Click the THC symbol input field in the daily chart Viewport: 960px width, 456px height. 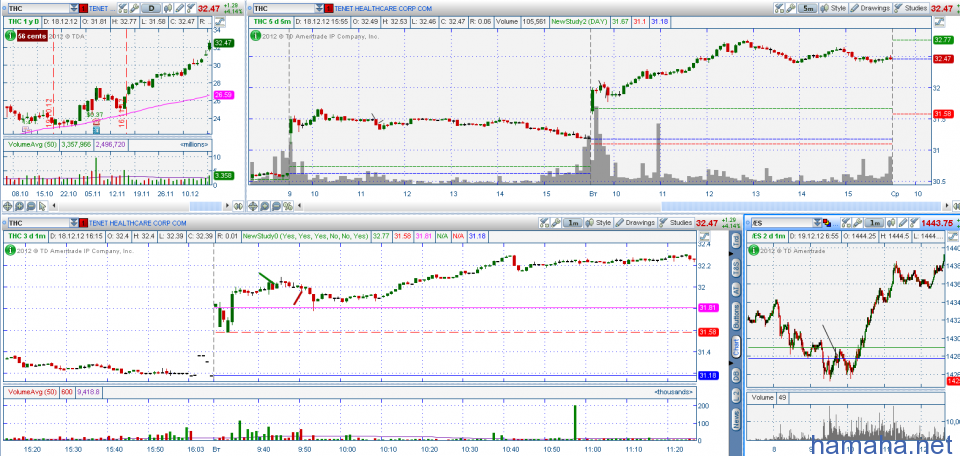(x=38, y=9)
